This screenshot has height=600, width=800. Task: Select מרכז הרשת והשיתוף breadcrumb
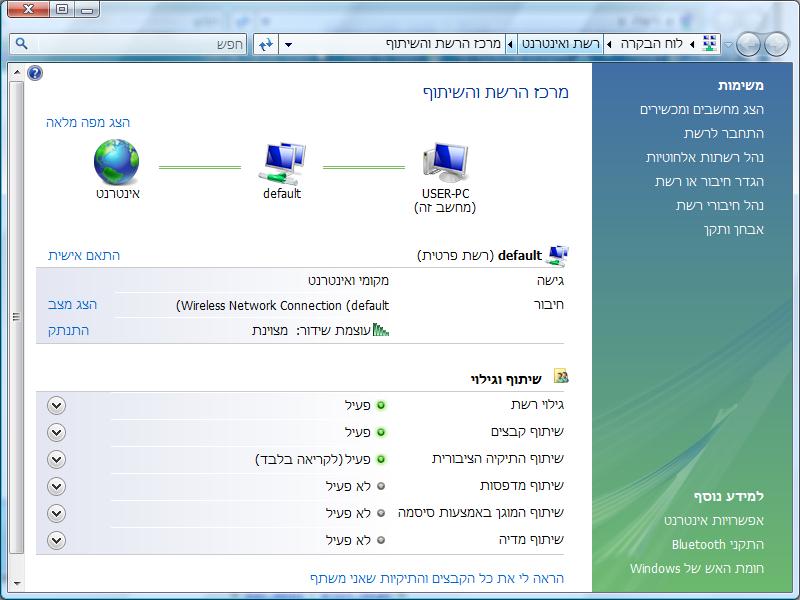[x=443, y=44]
